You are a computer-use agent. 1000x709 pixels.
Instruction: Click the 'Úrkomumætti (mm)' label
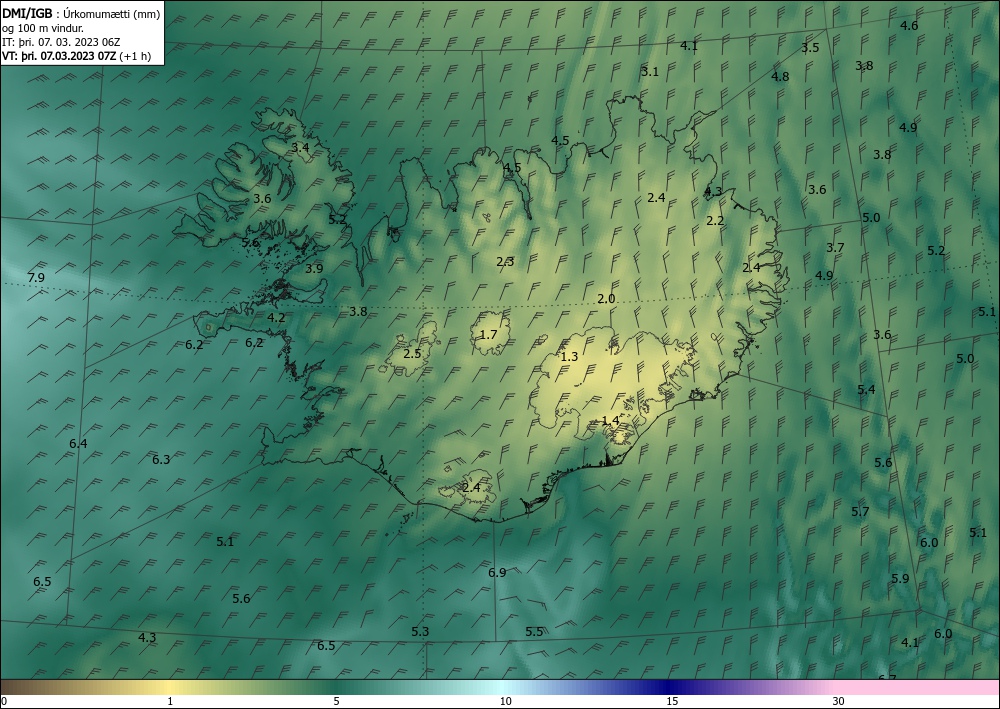tap(112, 14)
